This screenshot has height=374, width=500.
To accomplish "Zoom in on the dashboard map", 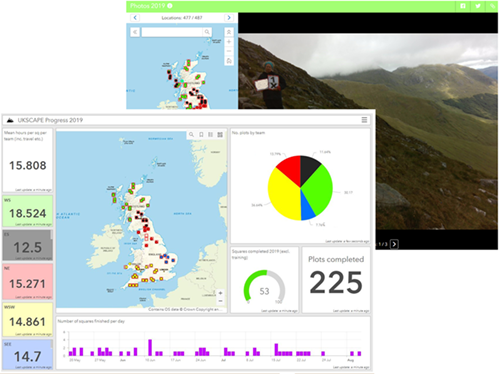I will (220, 293).
